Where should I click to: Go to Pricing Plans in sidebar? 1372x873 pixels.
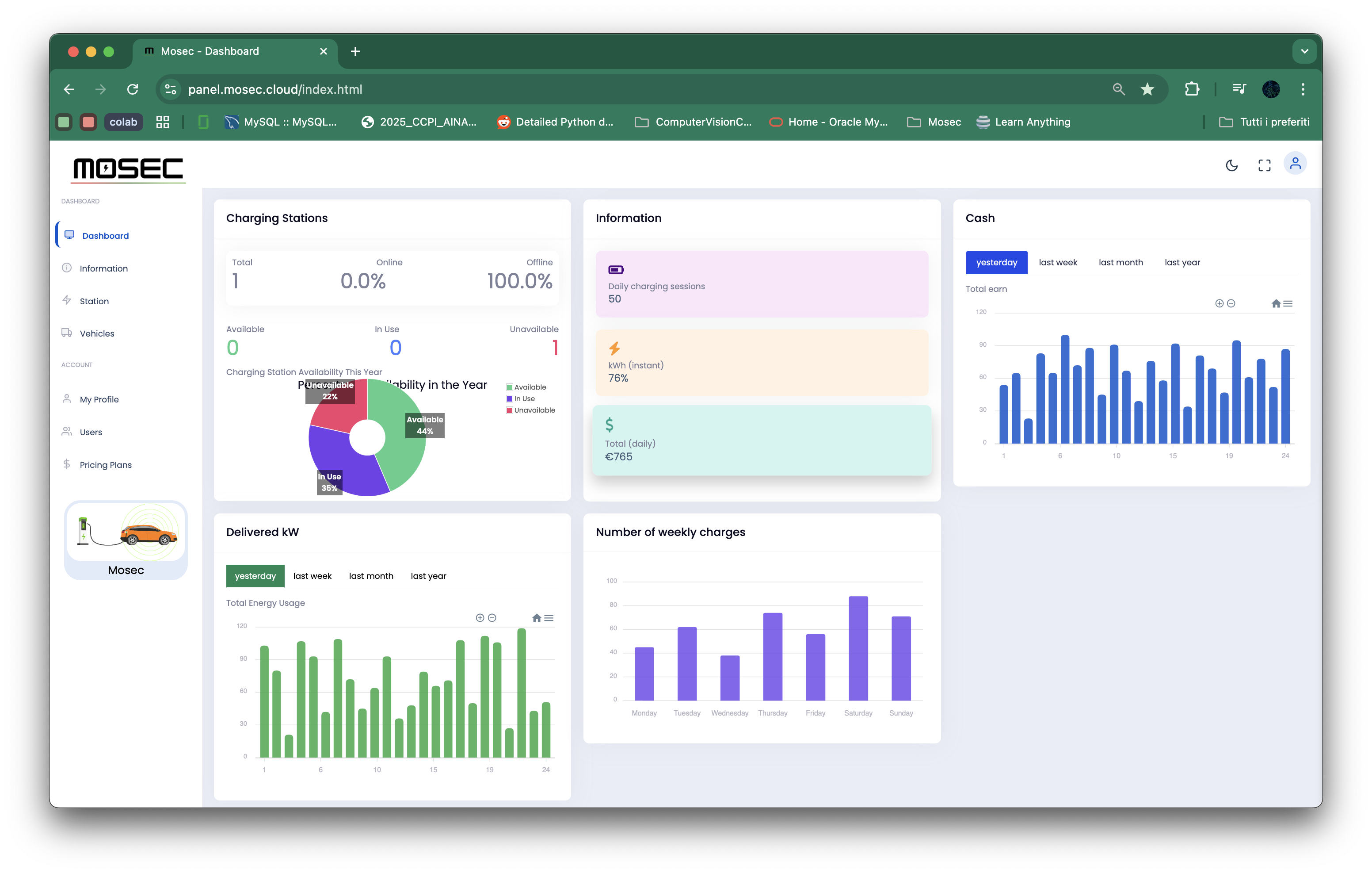105,465
